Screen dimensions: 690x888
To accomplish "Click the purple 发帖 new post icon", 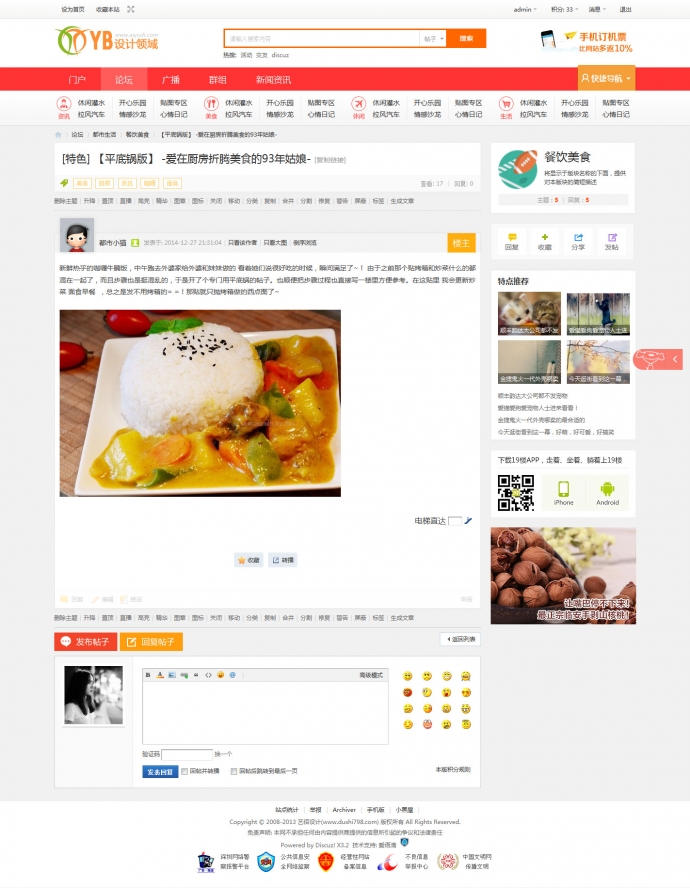I will coord(611,242).
